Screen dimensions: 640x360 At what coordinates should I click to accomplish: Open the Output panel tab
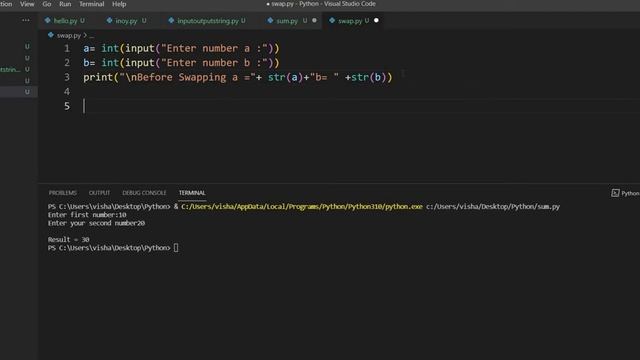click(99, 193)
